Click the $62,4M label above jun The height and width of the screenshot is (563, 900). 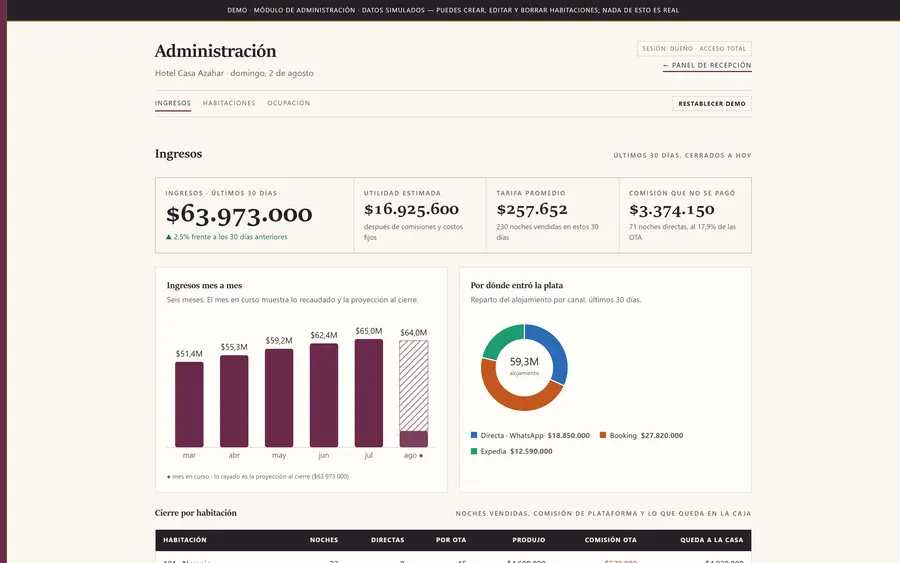[324, 335]
